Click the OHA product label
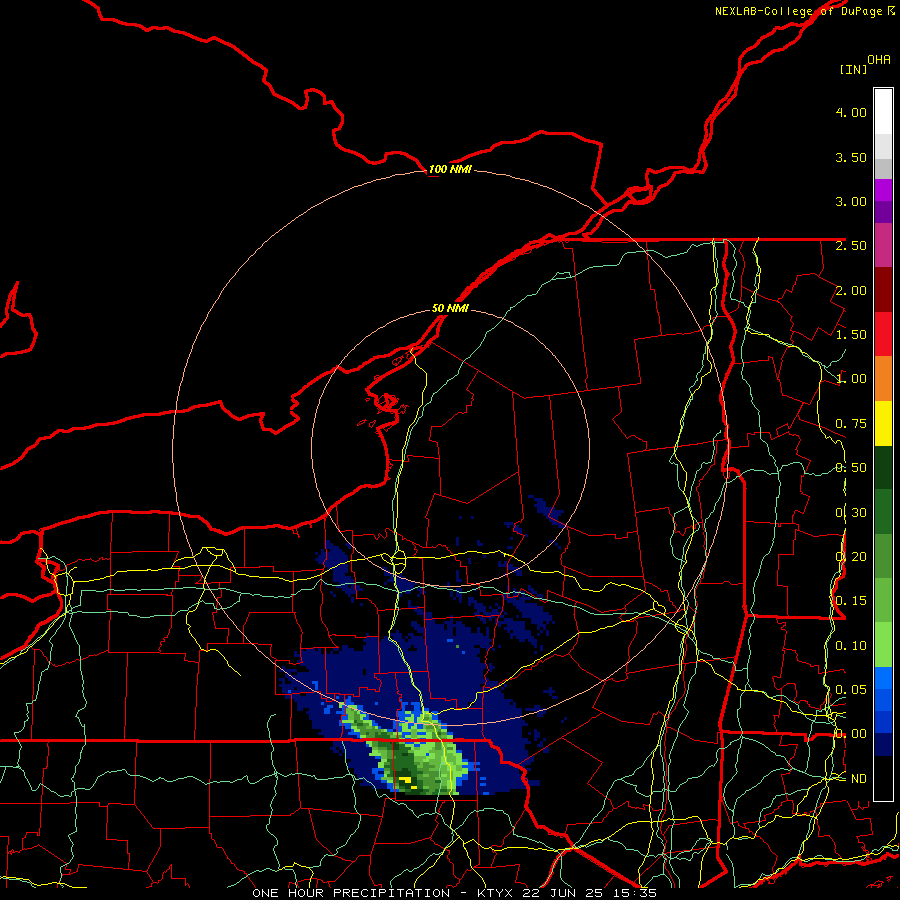900x900 pixels. [x=879, y=60]
